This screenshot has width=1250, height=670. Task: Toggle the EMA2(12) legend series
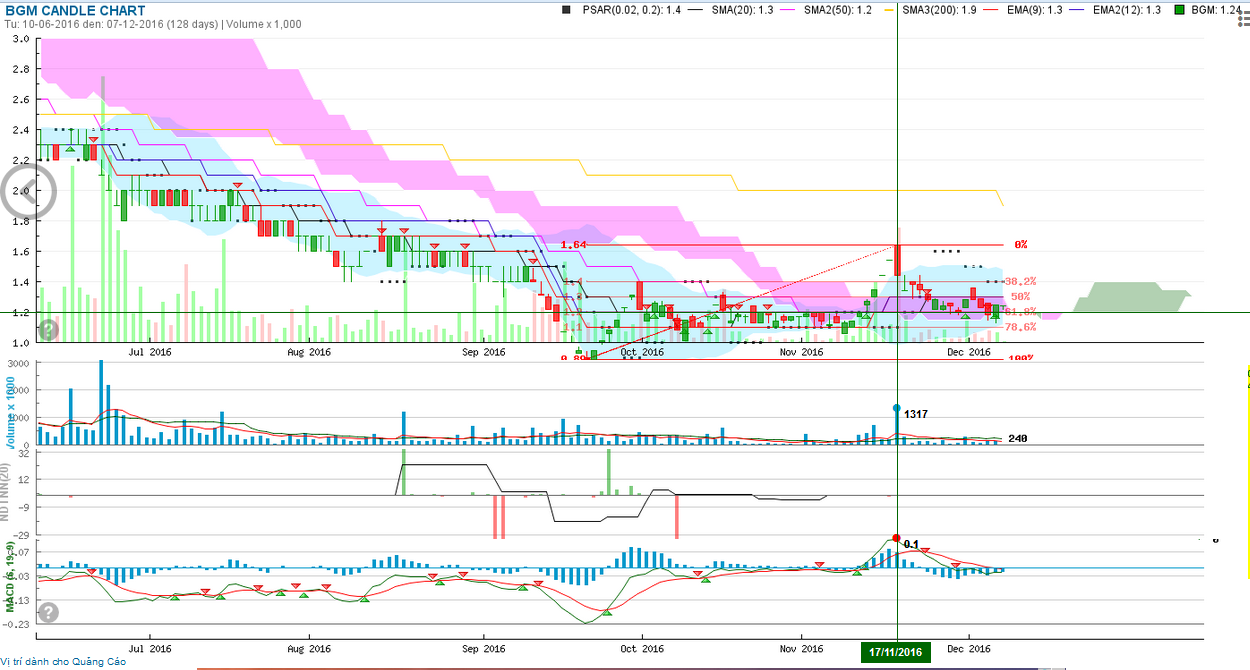point(1128,9)
